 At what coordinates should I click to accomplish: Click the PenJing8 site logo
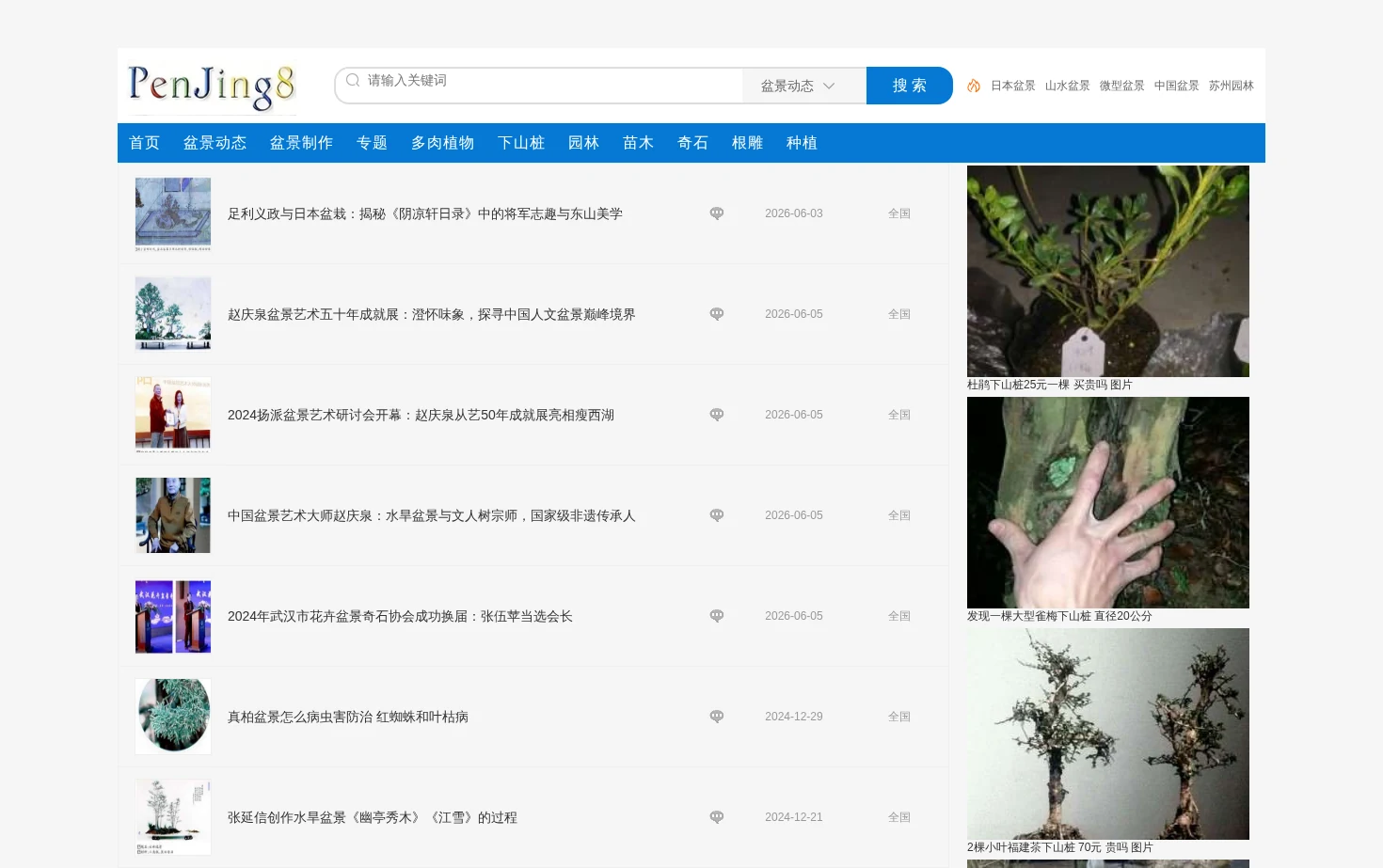pos(212,87)
